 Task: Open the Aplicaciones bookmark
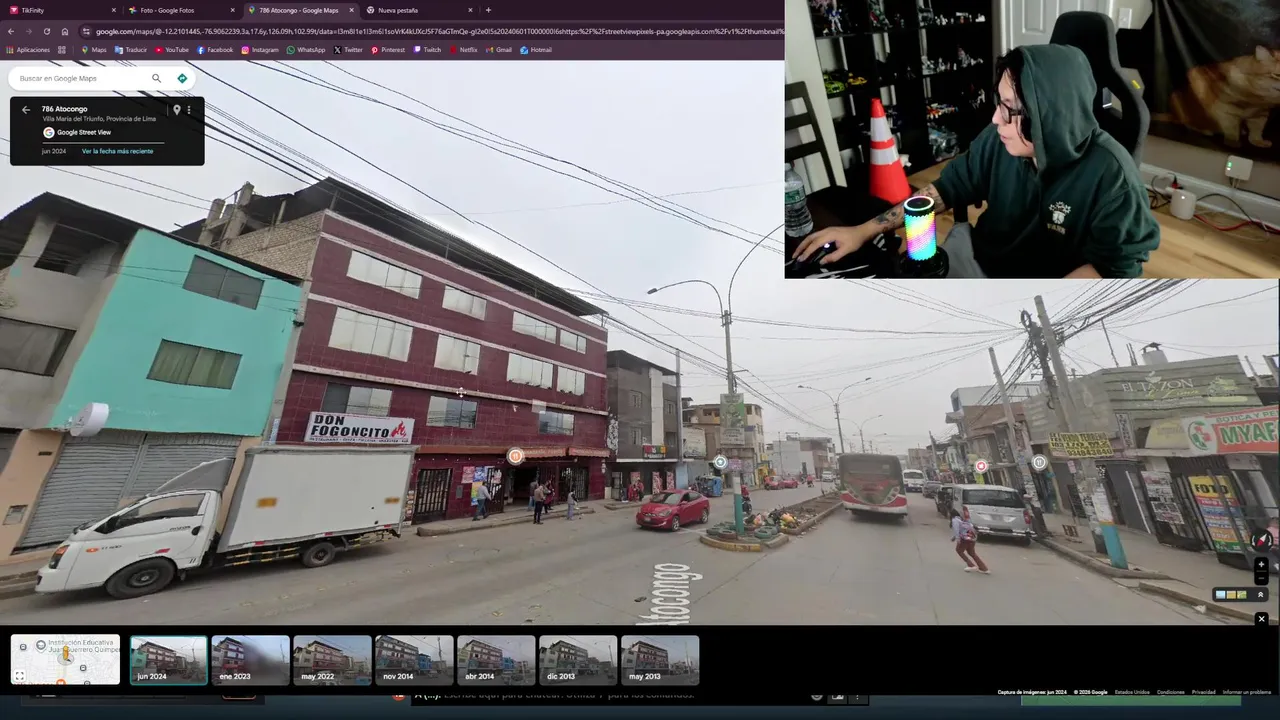[28, 50]
